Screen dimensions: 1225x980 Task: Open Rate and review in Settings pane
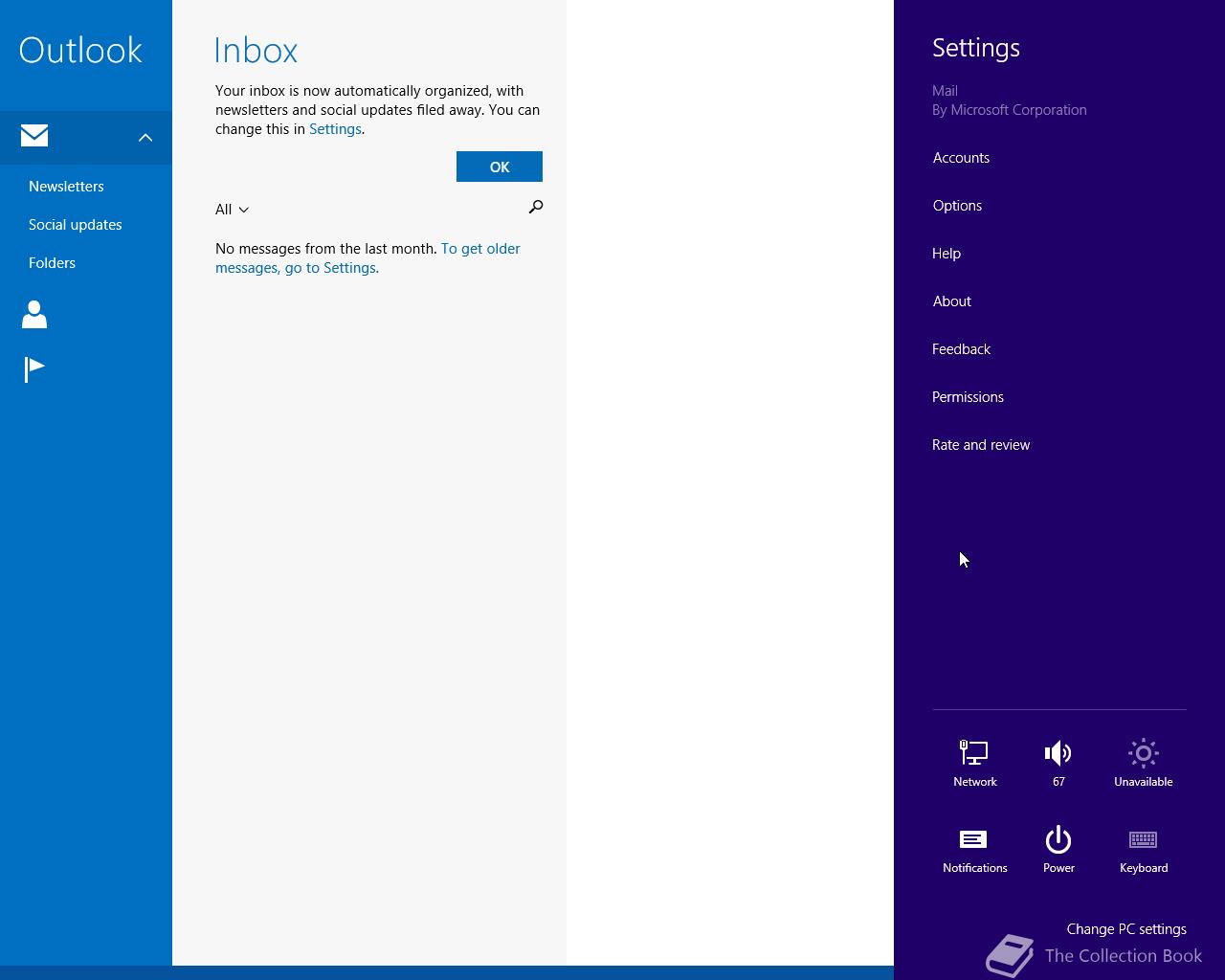coord(981,445)
